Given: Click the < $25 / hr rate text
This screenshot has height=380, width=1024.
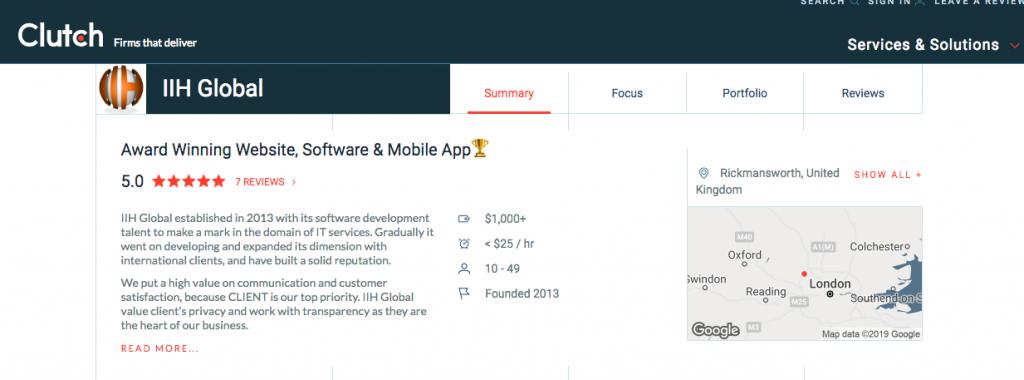Looking at the screenshot, I should 509,244.
